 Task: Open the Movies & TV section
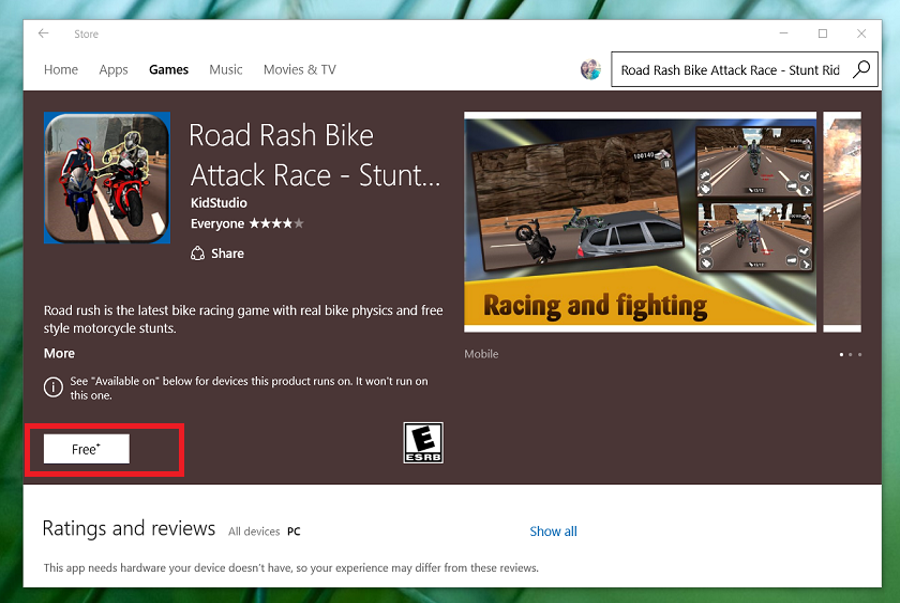coord(299,70)
